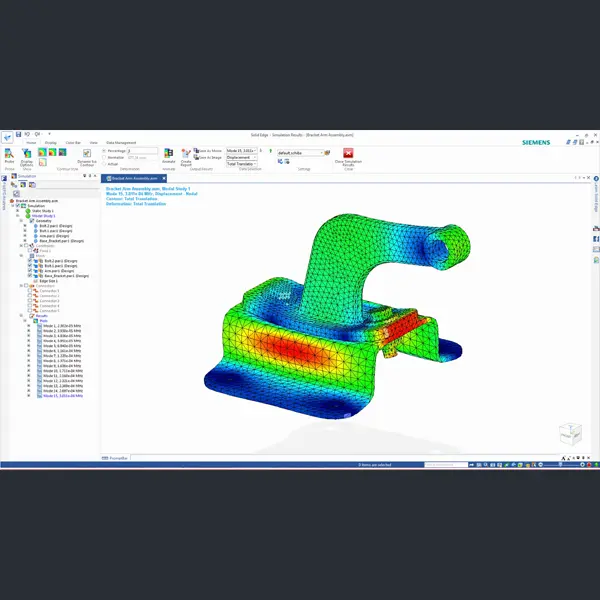The width and height of the screenshot is (600, 600).
Task: Click the Facebook icon in right sidebar
Action: coord(596,239)
